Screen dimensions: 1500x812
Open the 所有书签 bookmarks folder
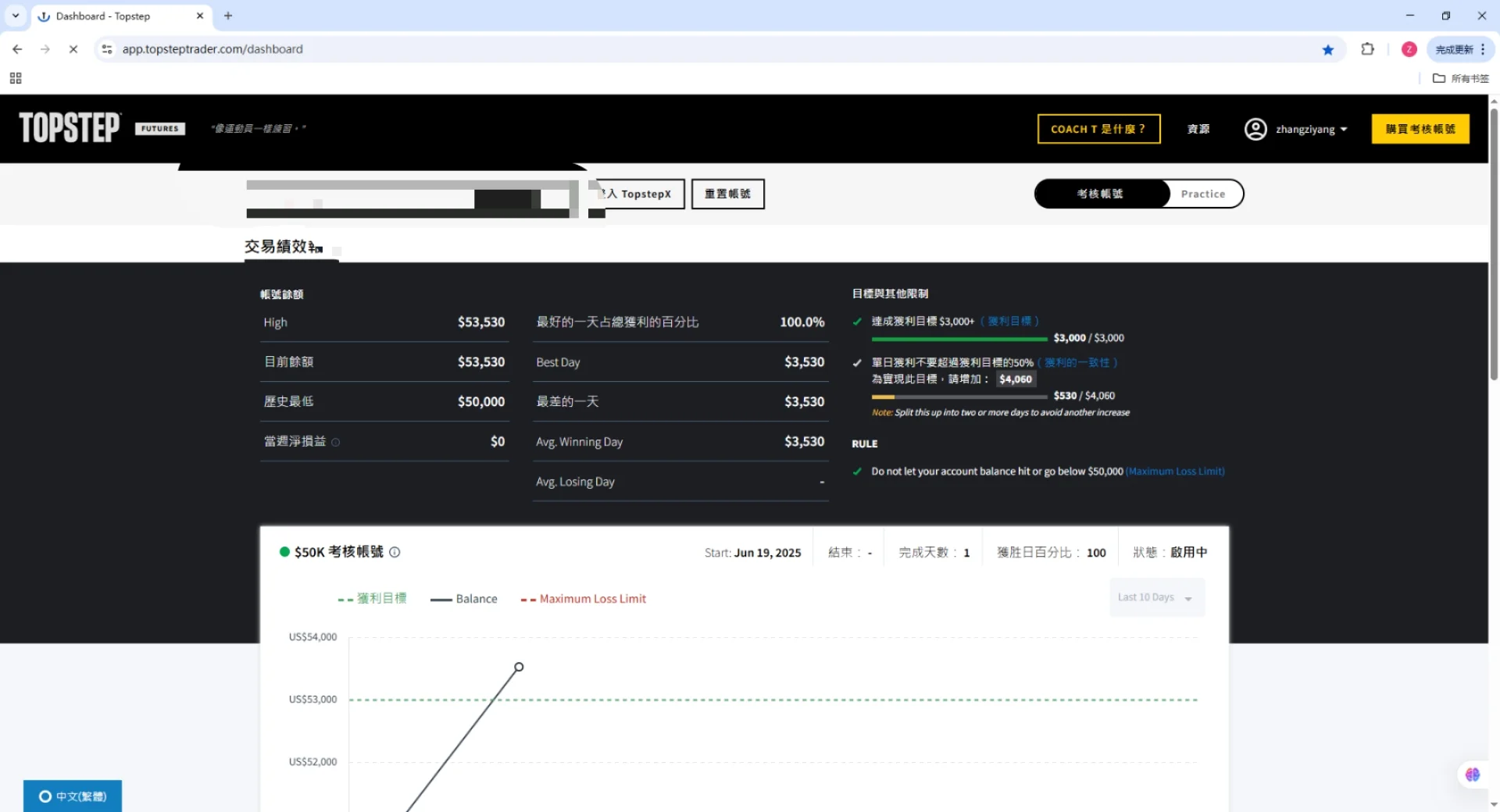point(1461,78)
